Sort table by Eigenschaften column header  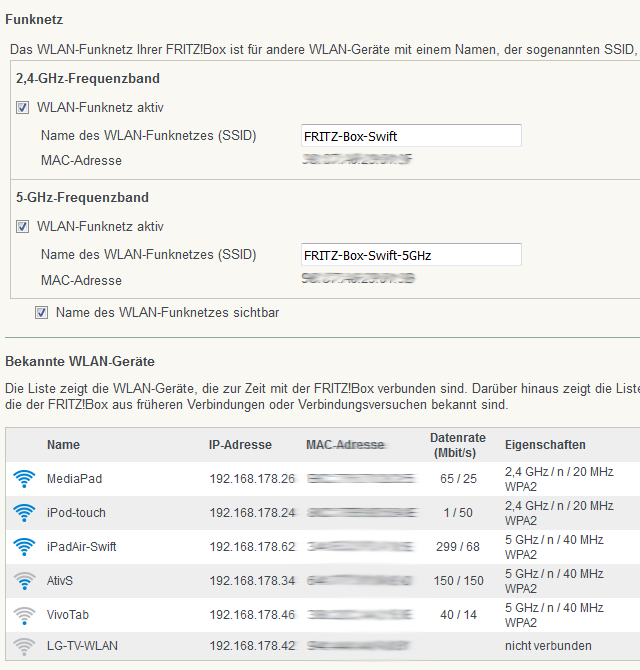click(x=545, y=445)
